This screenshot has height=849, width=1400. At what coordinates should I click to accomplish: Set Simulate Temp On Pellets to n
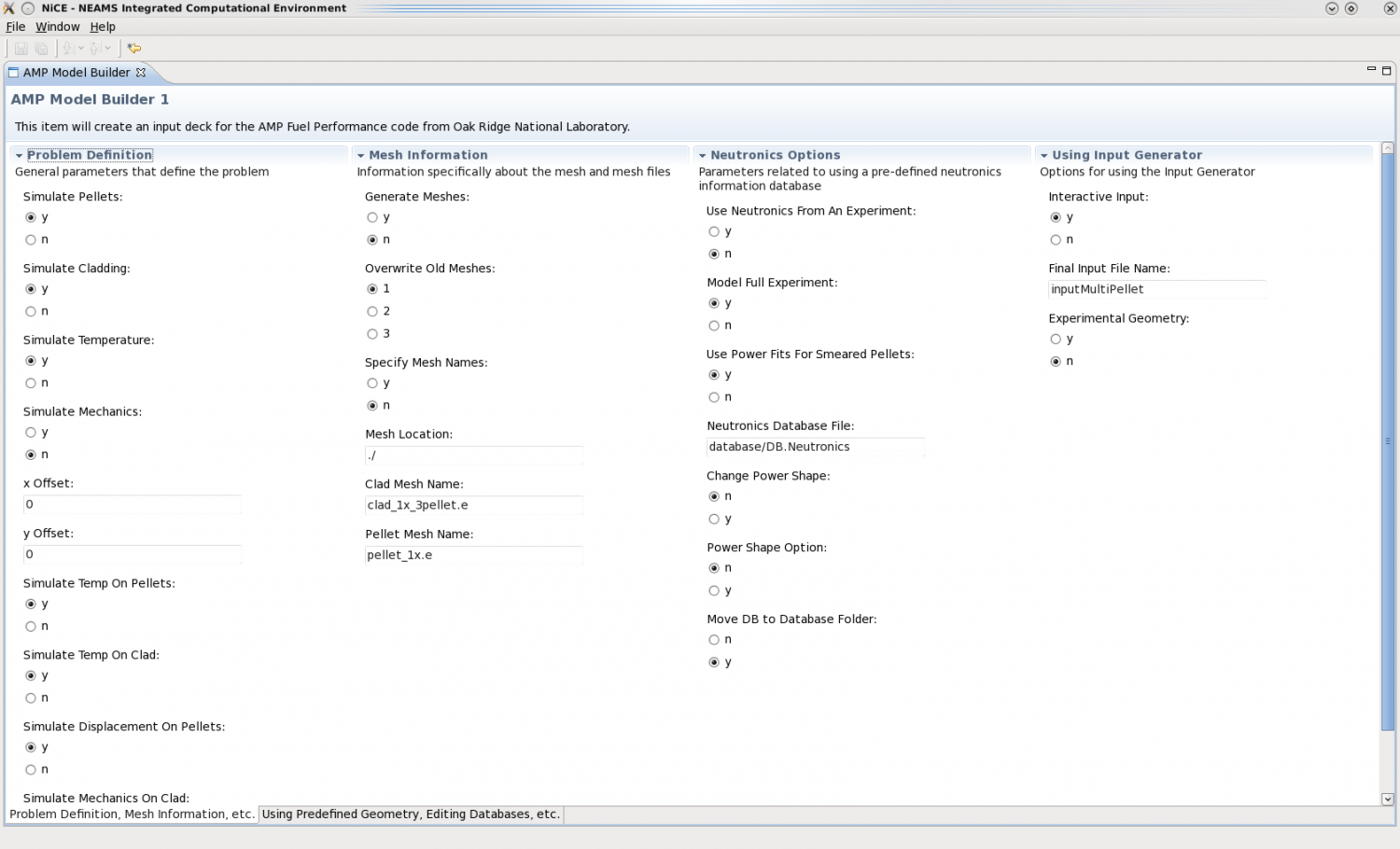(x=31, y=627)
